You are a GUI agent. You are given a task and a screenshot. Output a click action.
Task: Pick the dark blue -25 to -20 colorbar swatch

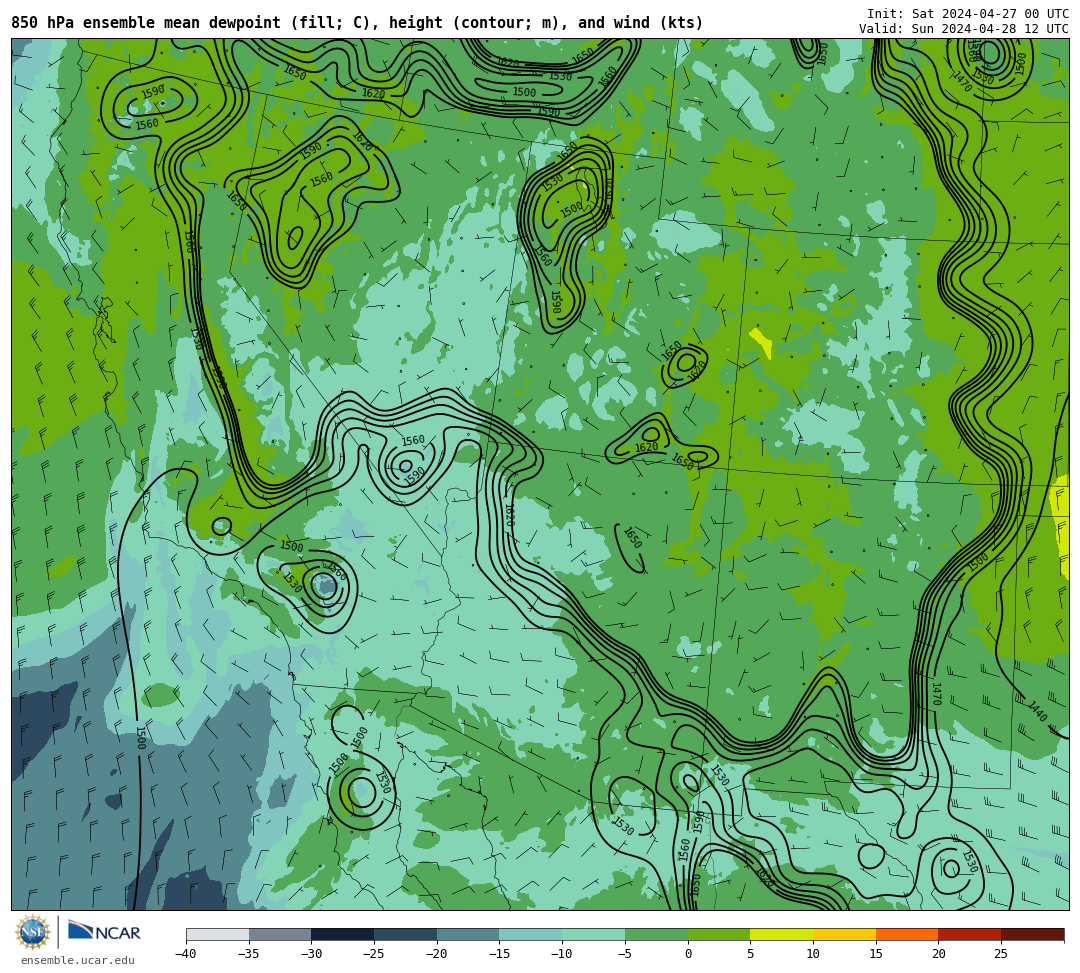(x=406, y=934)
